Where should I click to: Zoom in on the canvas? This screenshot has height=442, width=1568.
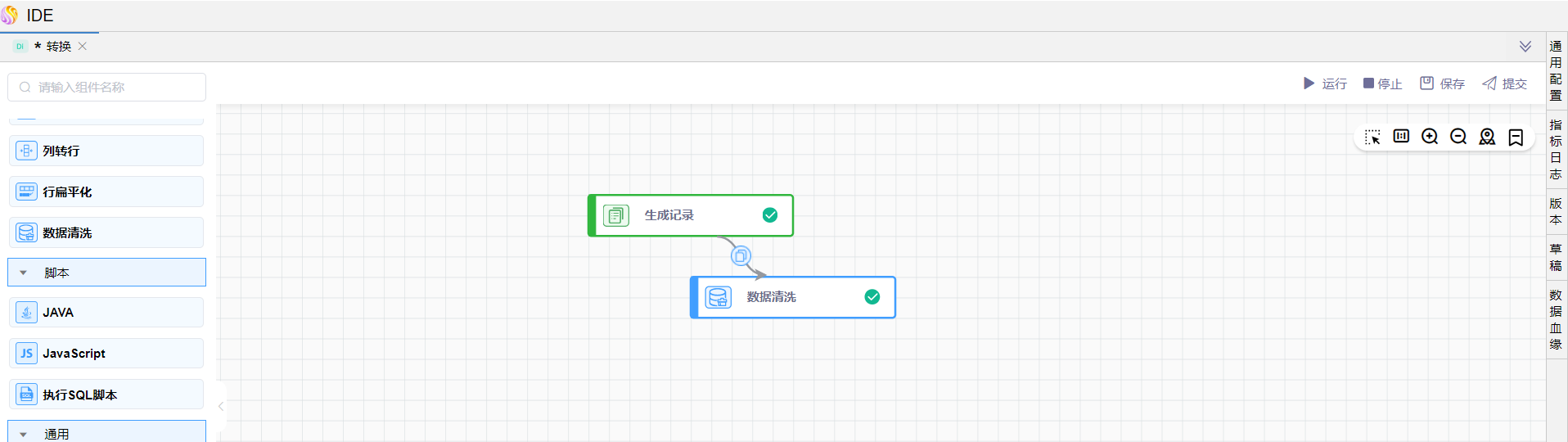(1430, 137)
